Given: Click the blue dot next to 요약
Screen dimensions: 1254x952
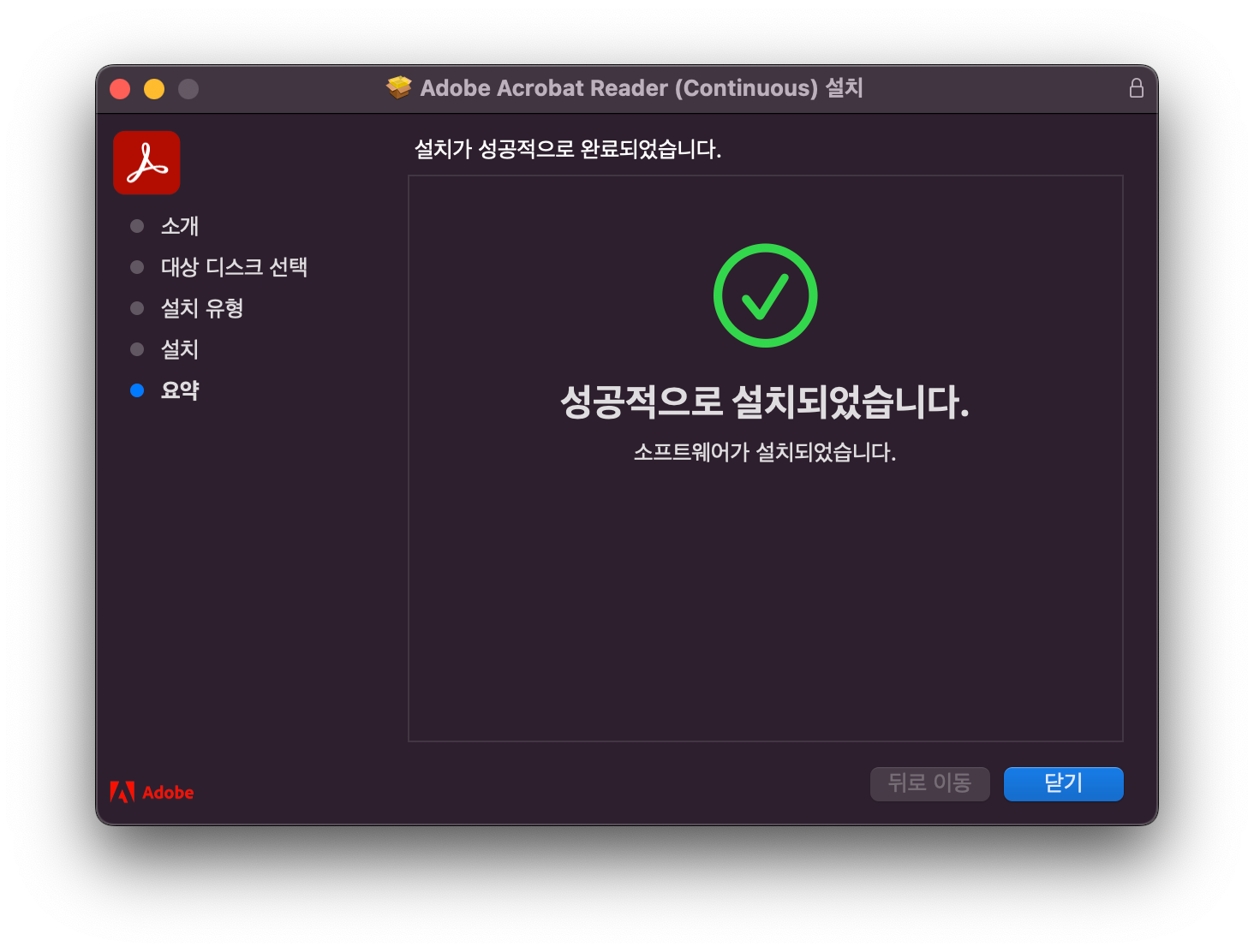Looking at the screenshot, I should [x=137, y=390].
